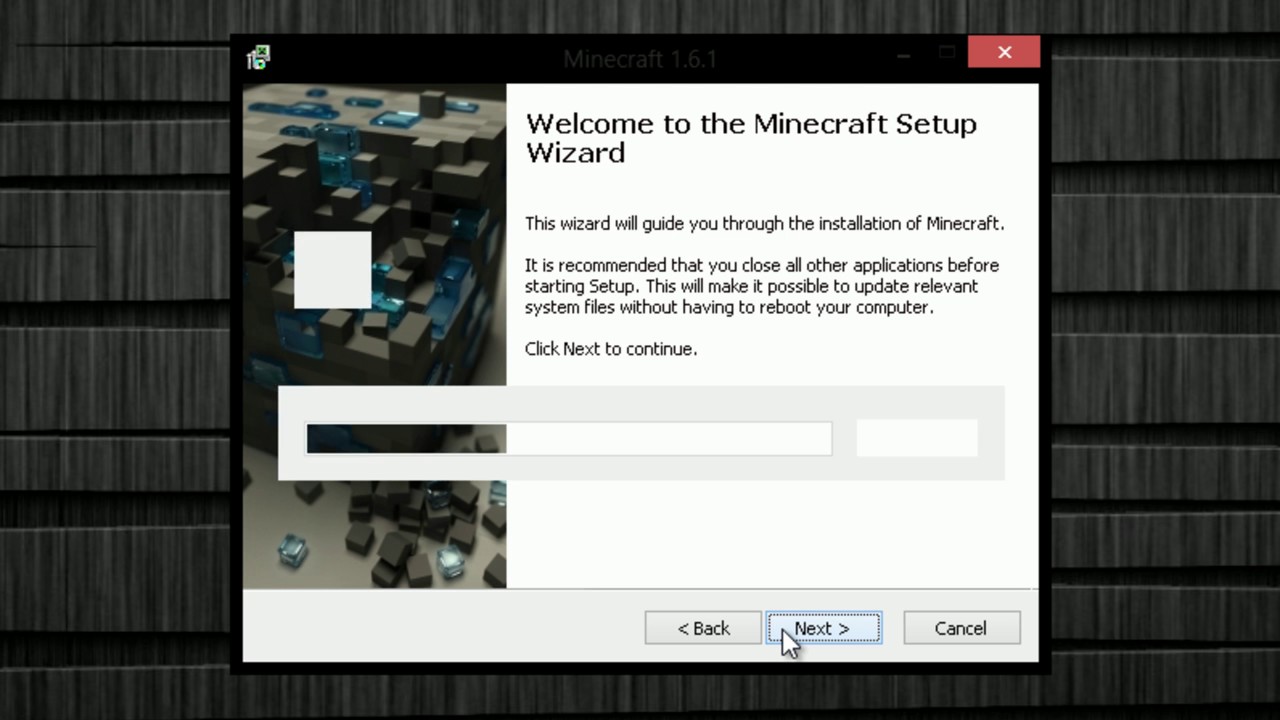
Task: Click the installer icon in title bar
Action: 258,58
